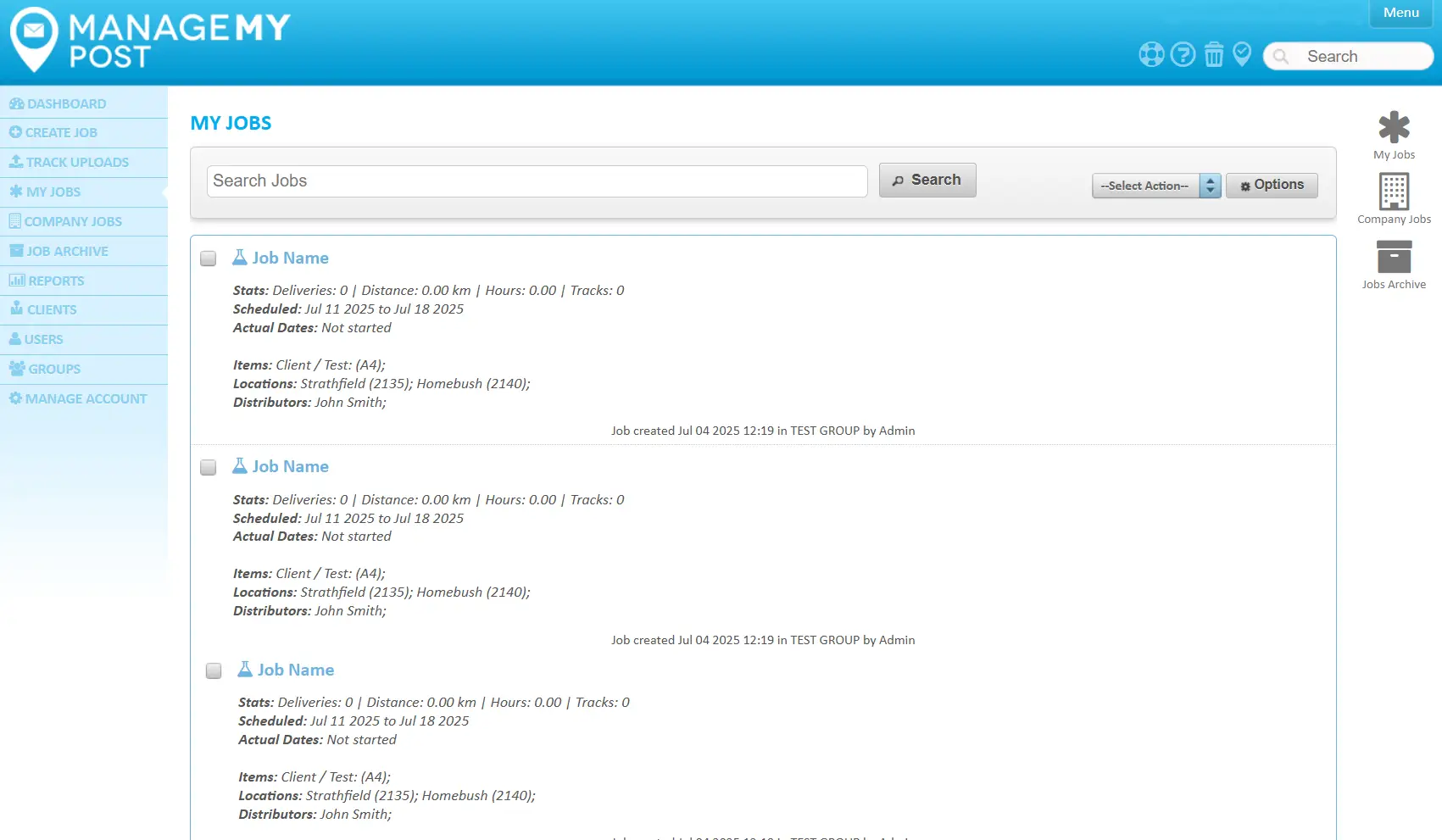Open Company Jobs building shortcut icon on right
Screen dimensions: 1442x840
click(1394, 192)
